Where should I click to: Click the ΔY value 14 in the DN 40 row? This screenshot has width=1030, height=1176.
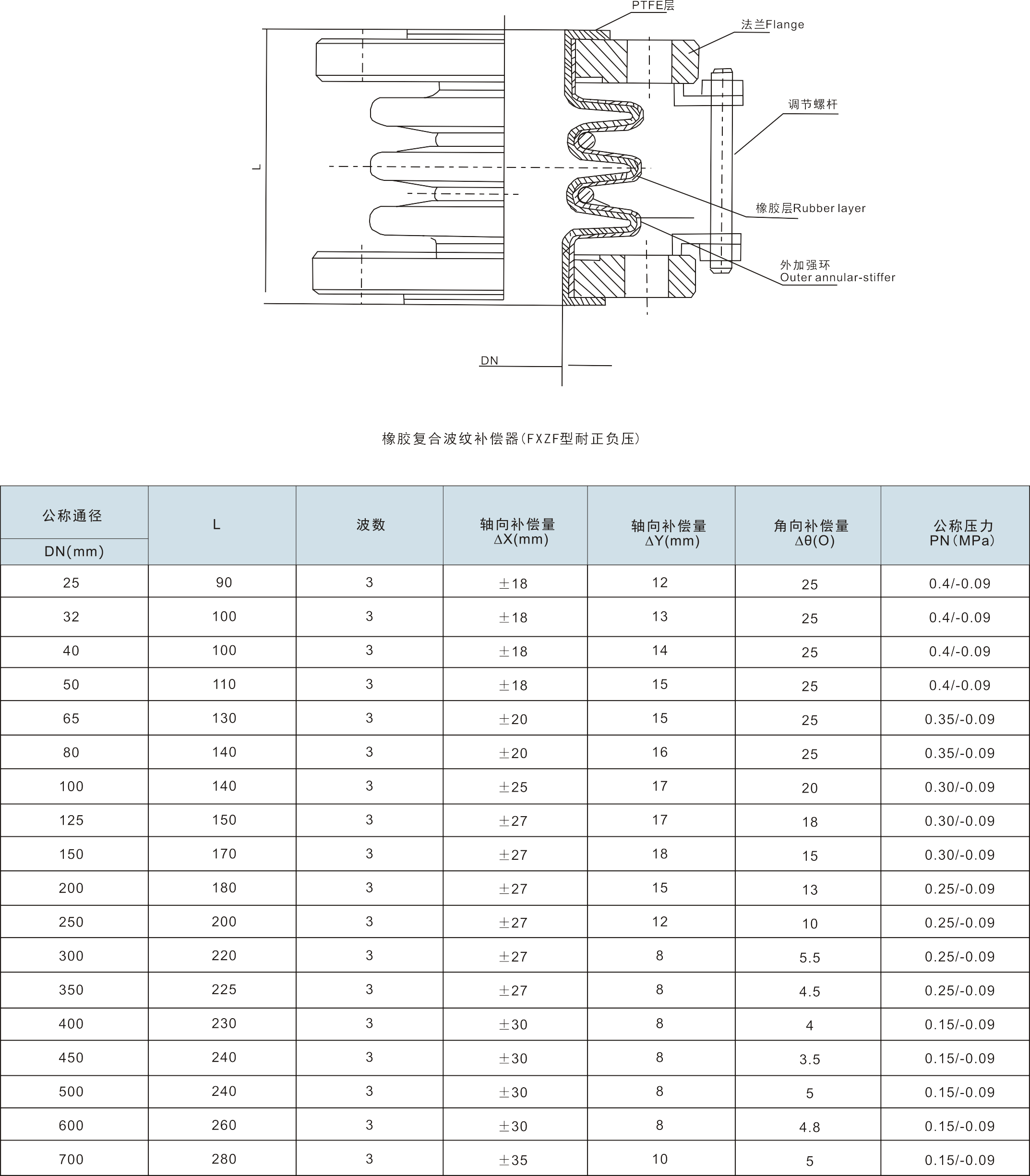coord(660,650)
